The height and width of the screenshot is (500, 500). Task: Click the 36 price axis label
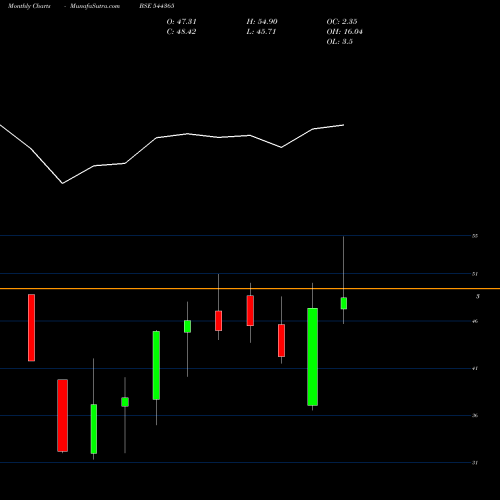475,415
